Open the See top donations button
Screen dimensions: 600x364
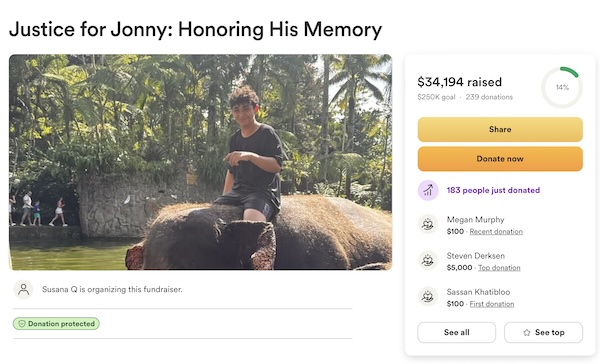coord(543,333)
